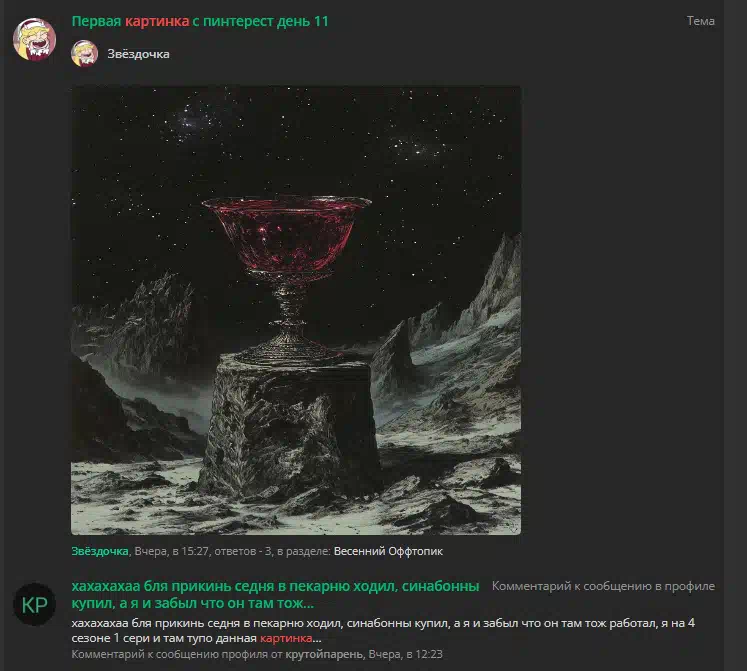This screenshot has width=747, height=671.
Task: Click the Звёздочка username below the title
Action: click(138, 54)
